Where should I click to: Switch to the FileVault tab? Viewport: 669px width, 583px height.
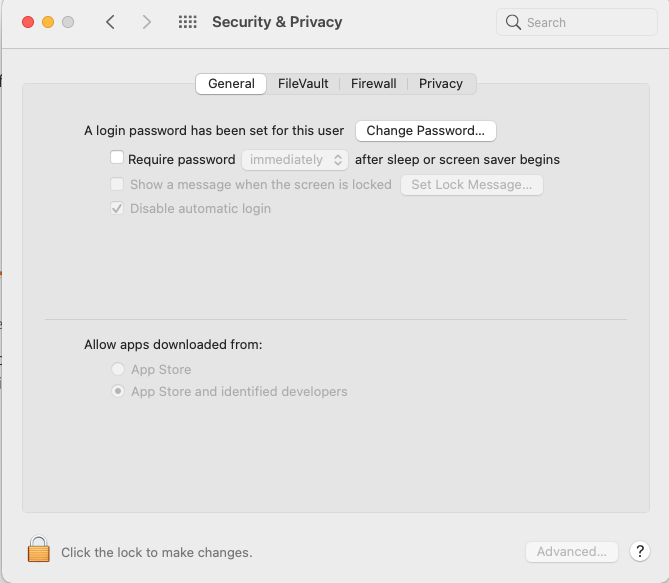coord(303,84)
